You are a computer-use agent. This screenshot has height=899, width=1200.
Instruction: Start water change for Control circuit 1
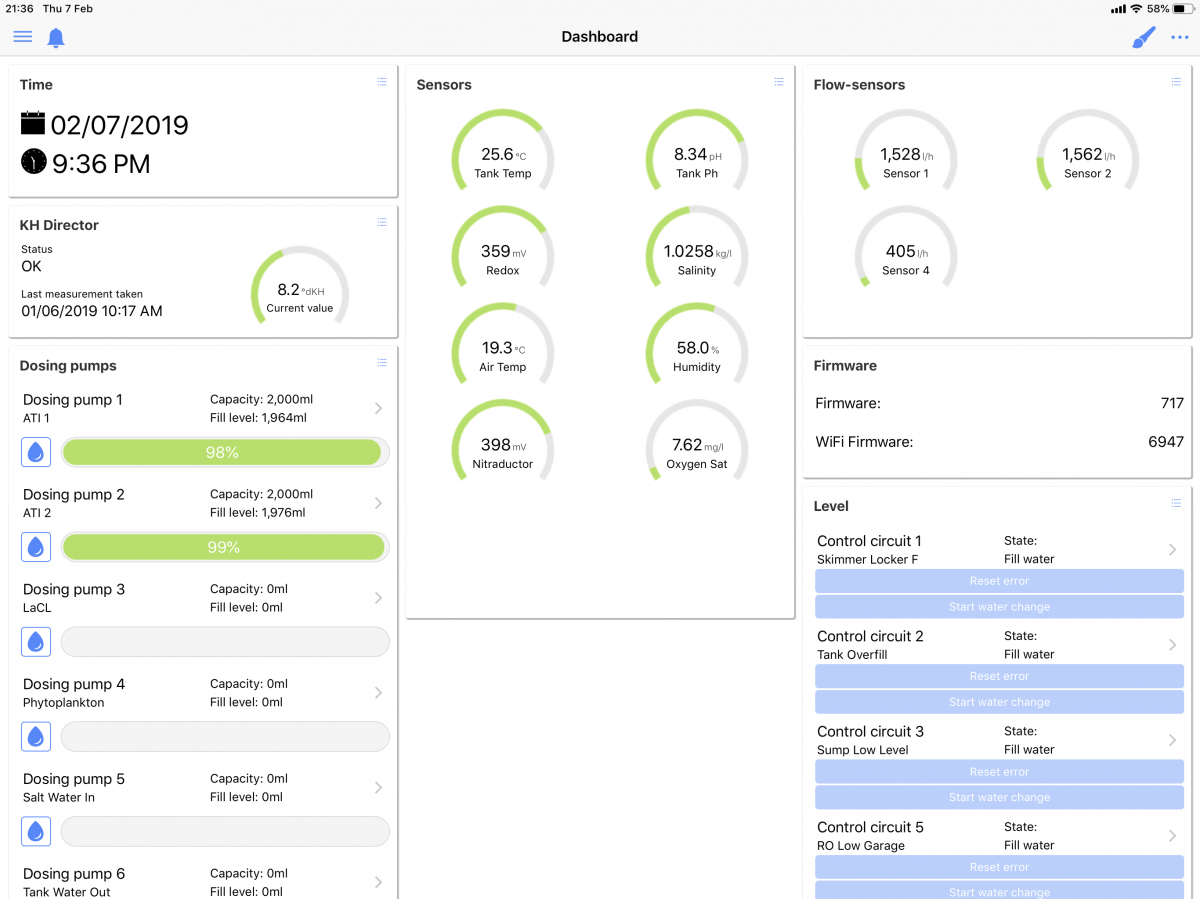point(999,607)
